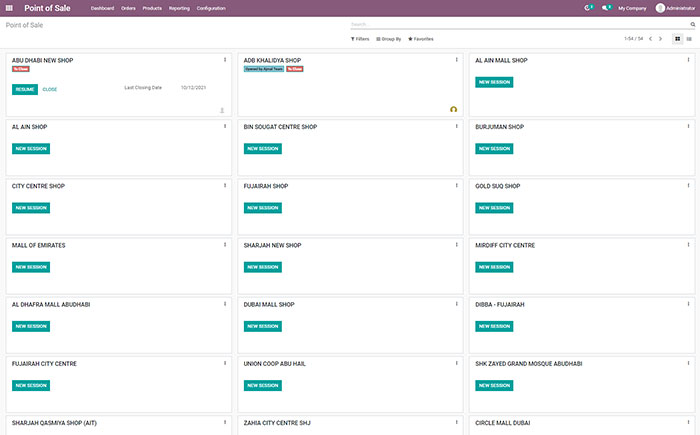The width and height of the screenshot is (700, 435).
Task: Open MIRDIFF CITY CENTRE card menu
Action: pyautogui.click(x=688, y=245)
